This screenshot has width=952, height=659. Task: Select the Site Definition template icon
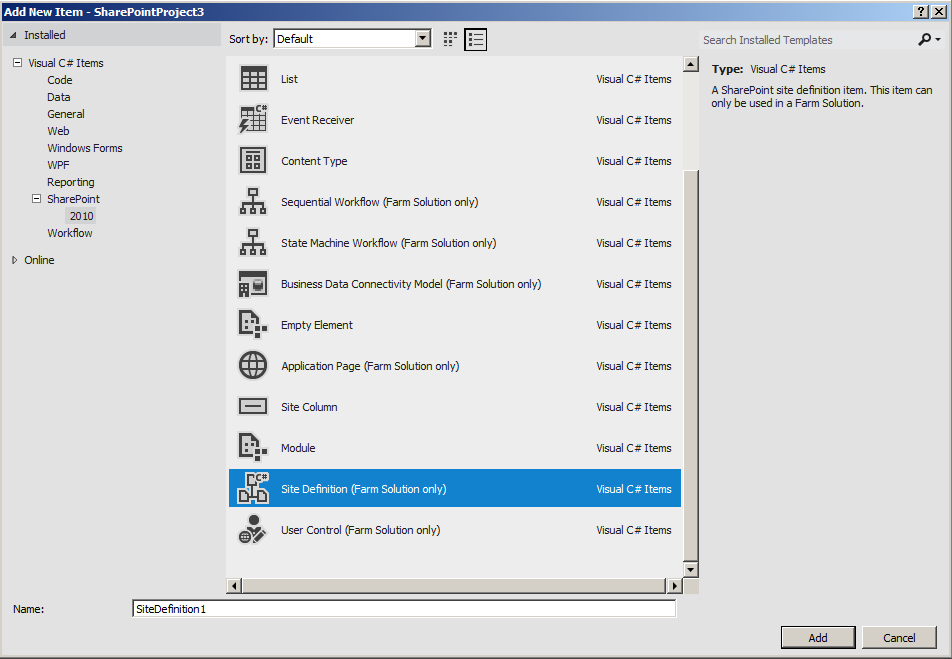253,488
